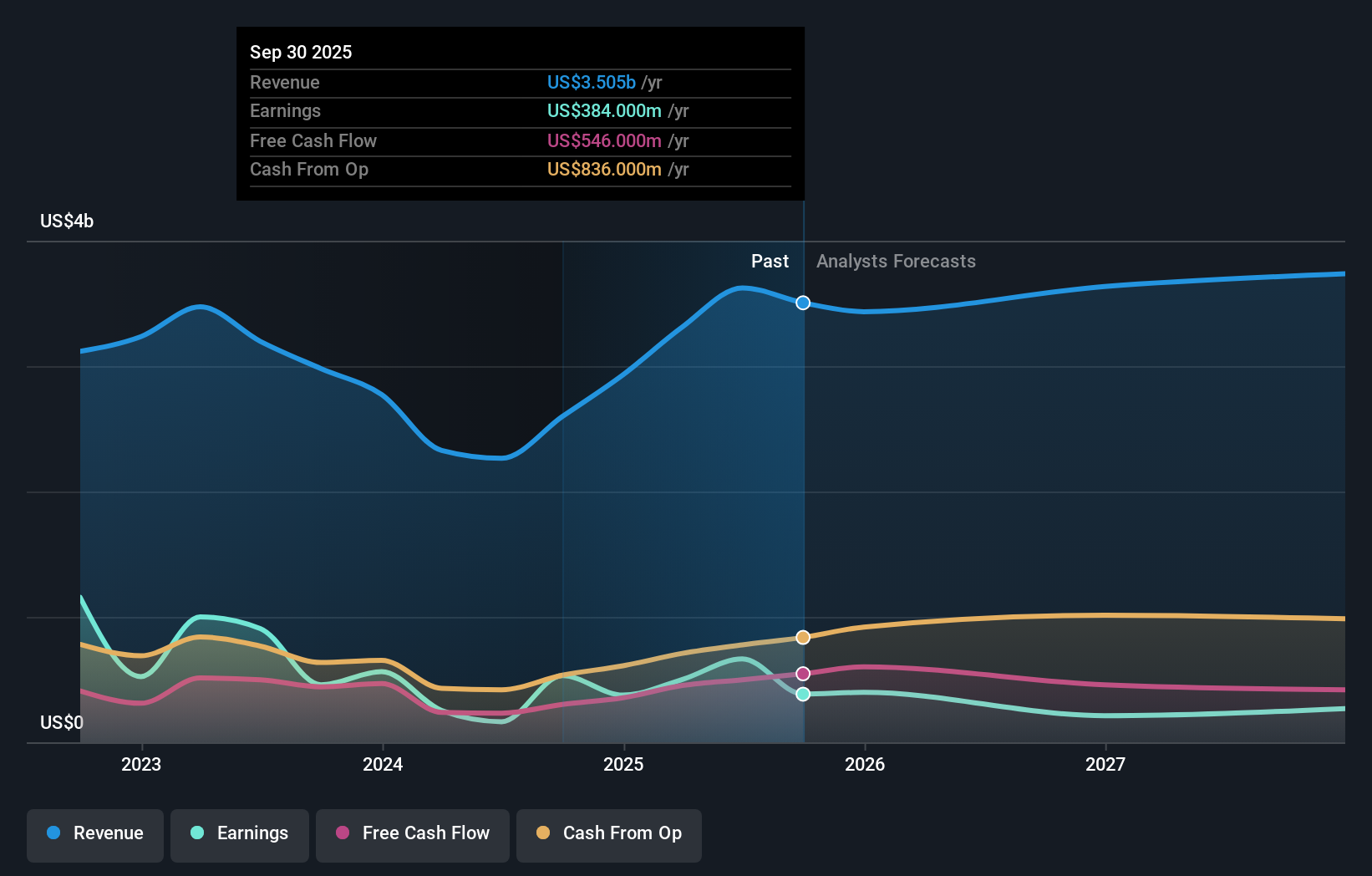The width and height of the screenshot is (1372, 876).
Task: Select the Analysts Forecasts section
Action: (896, 261)
